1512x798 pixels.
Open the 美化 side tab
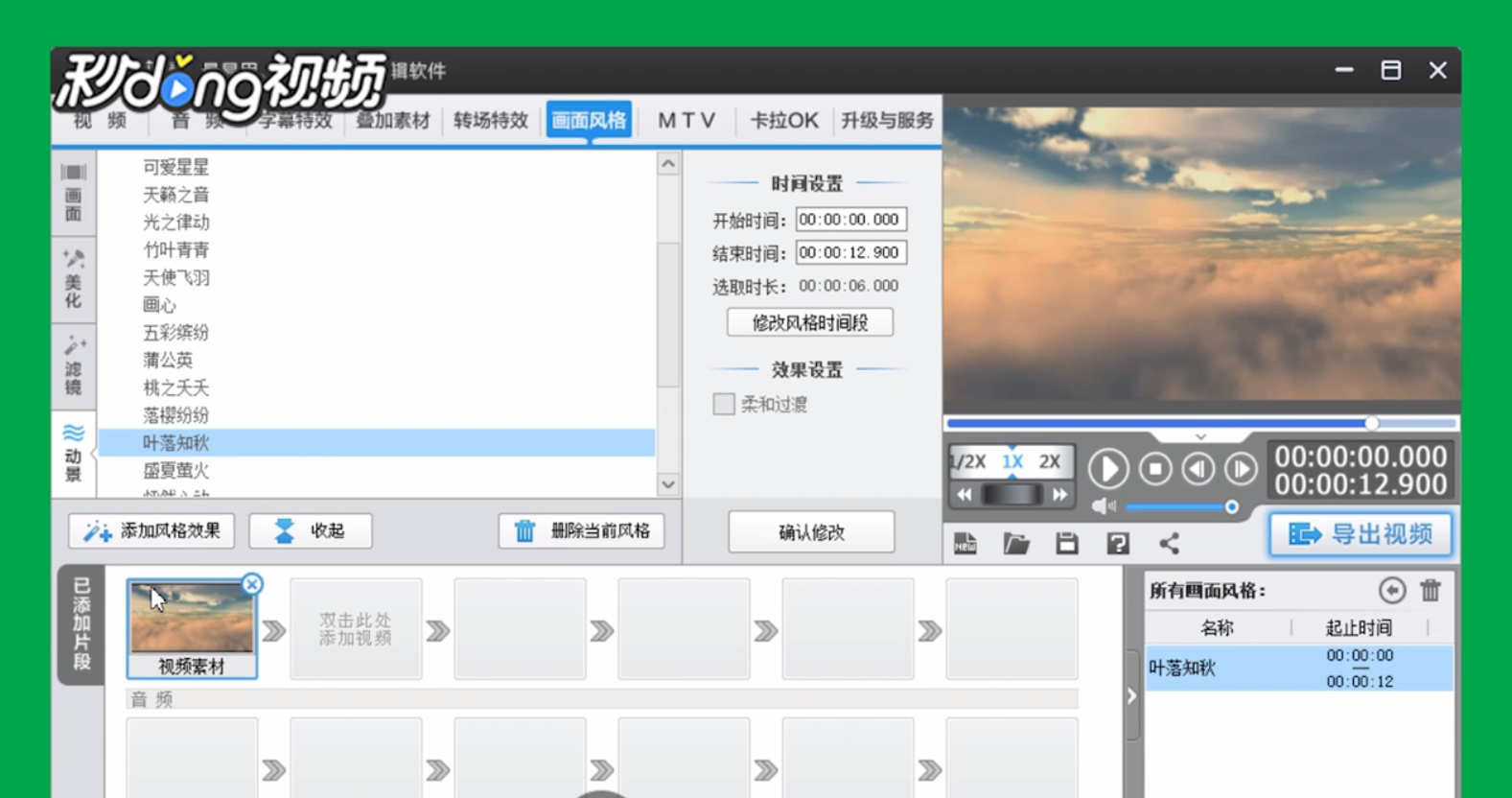click(x=73, y=280)
